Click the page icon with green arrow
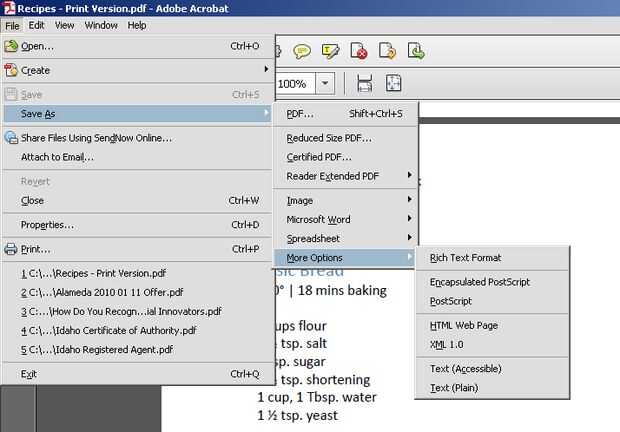The image size is (620, 432). [416, 51]
